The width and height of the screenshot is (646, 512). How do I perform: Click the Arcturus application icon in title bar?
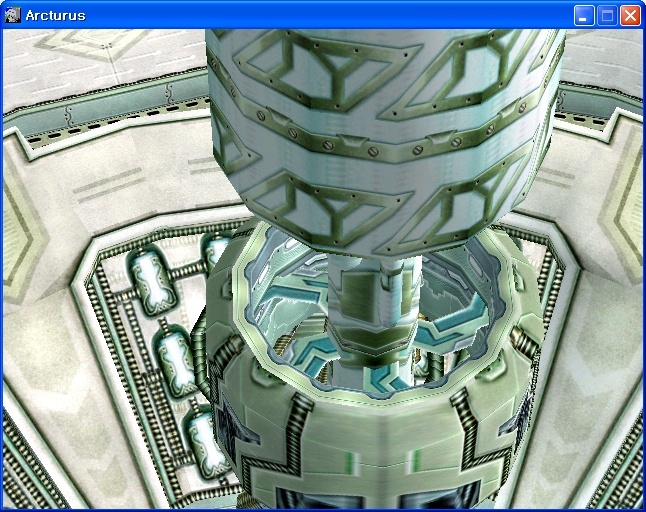13,15
